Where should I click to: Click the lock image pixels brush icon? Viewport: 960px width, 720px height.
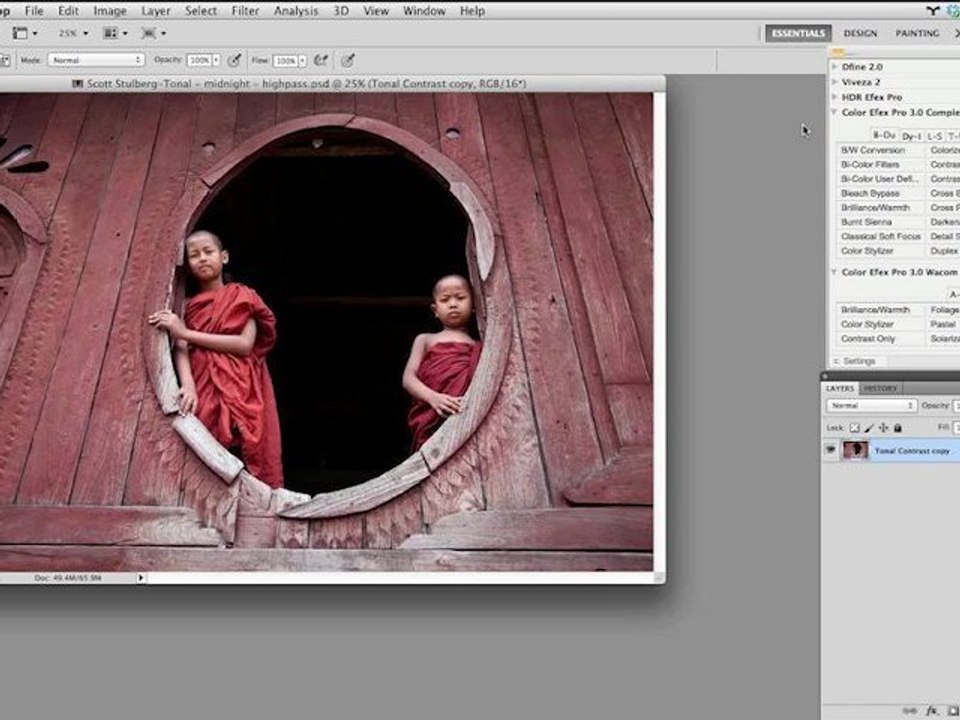click(x=868, y=428)
